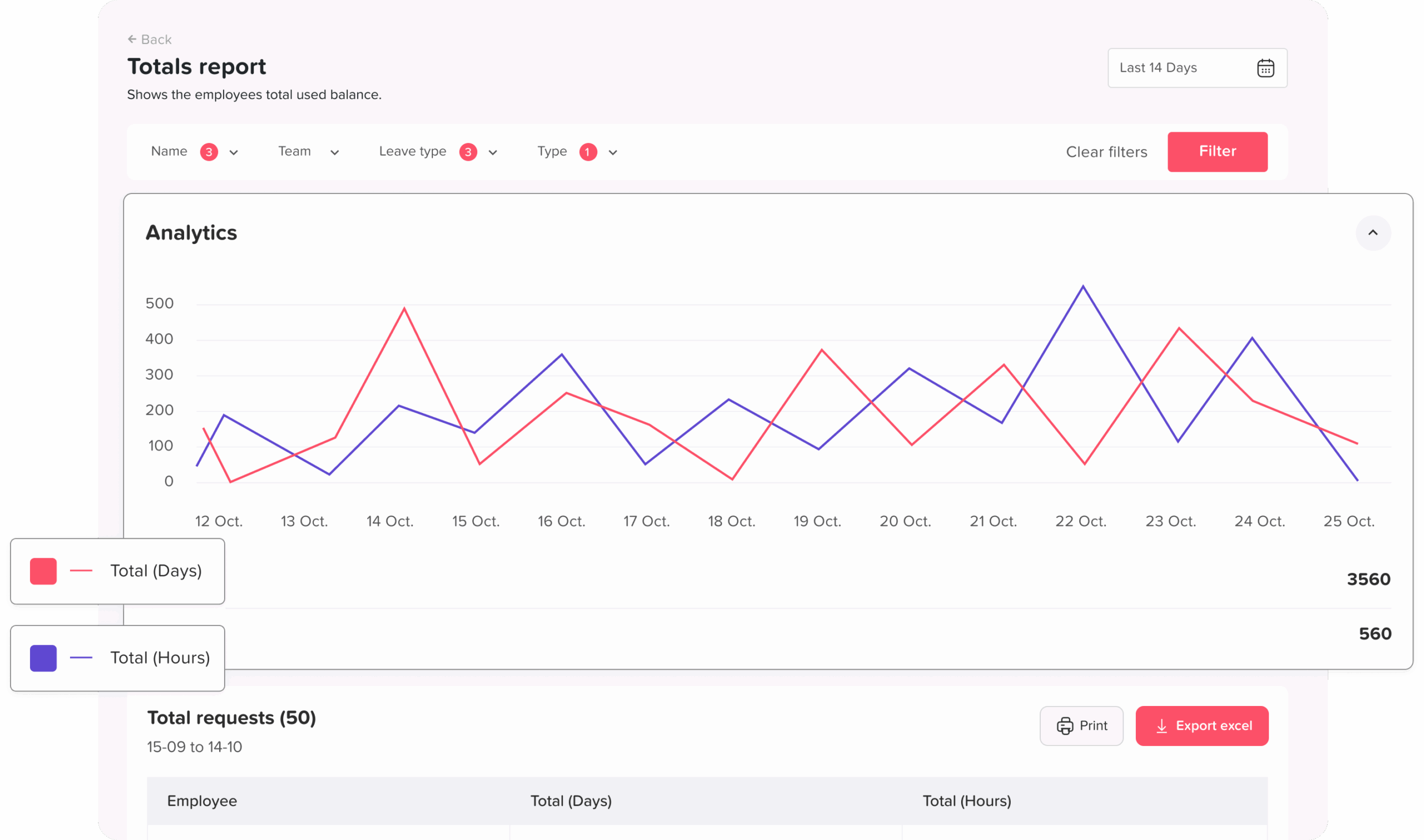Click the red Total (Days) color swatch
The width and height of the screenshot is (1424, 840).
(43, 570)
